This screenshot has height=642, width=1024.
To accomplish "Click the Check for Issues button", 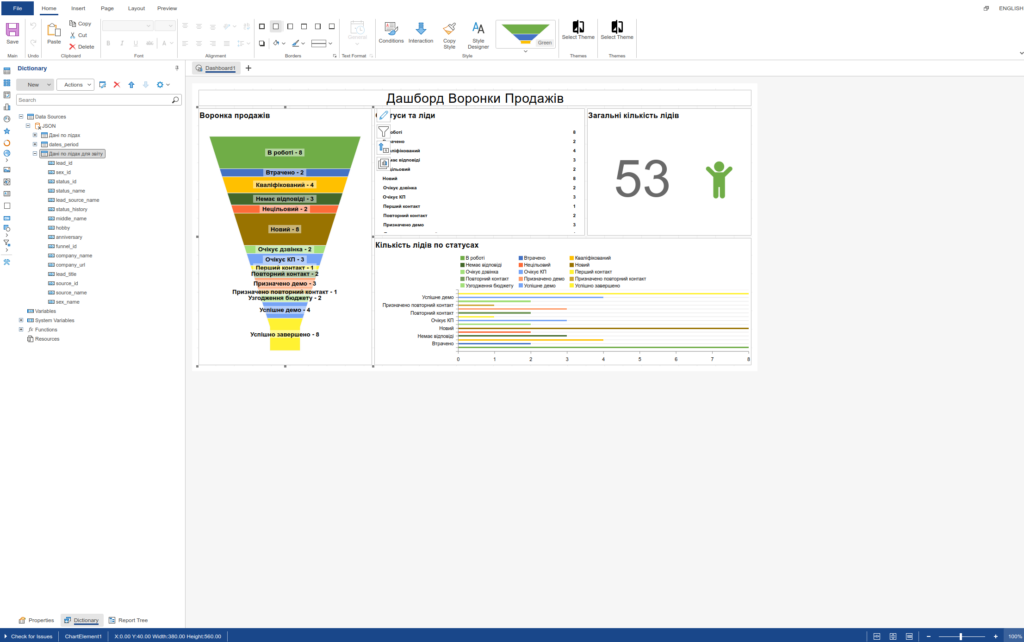I will click(28, 636).
